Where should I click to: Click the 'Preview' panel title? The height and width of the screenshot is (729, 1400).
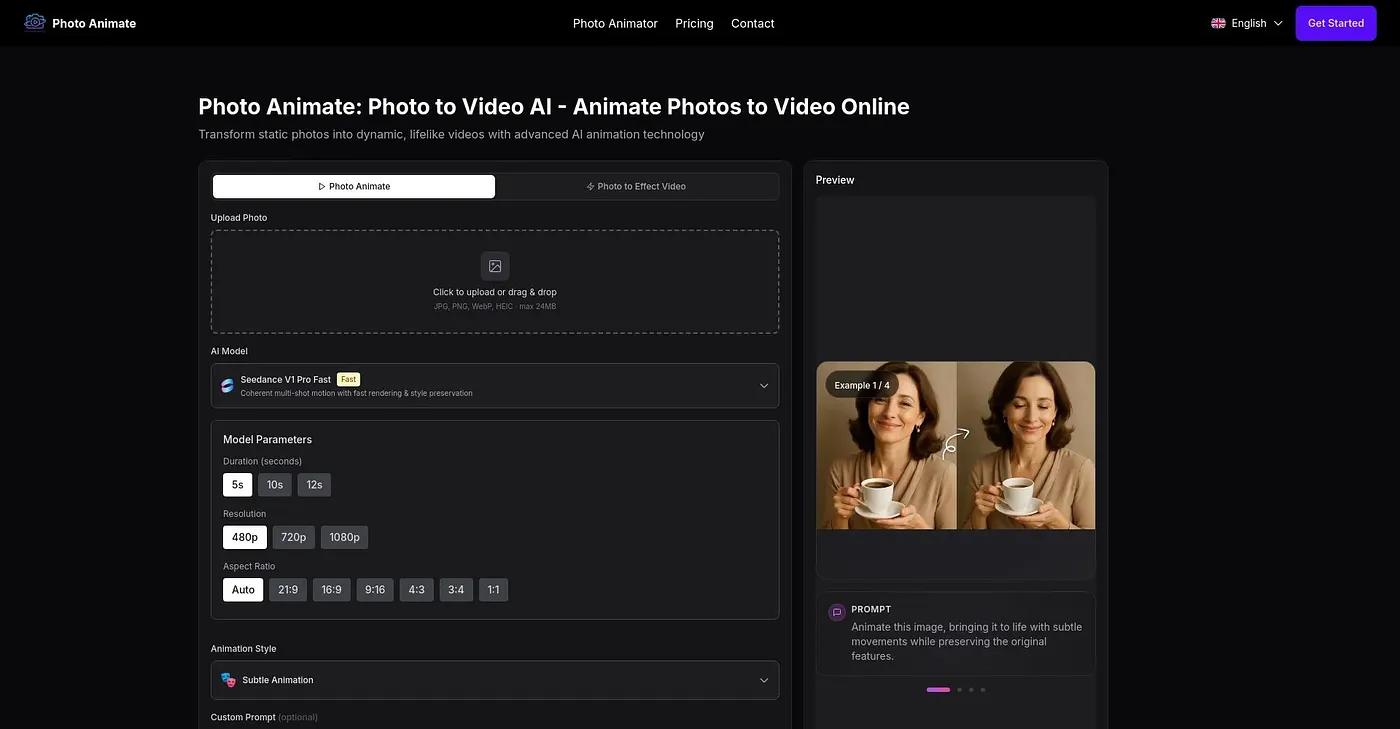click(835, 180)
